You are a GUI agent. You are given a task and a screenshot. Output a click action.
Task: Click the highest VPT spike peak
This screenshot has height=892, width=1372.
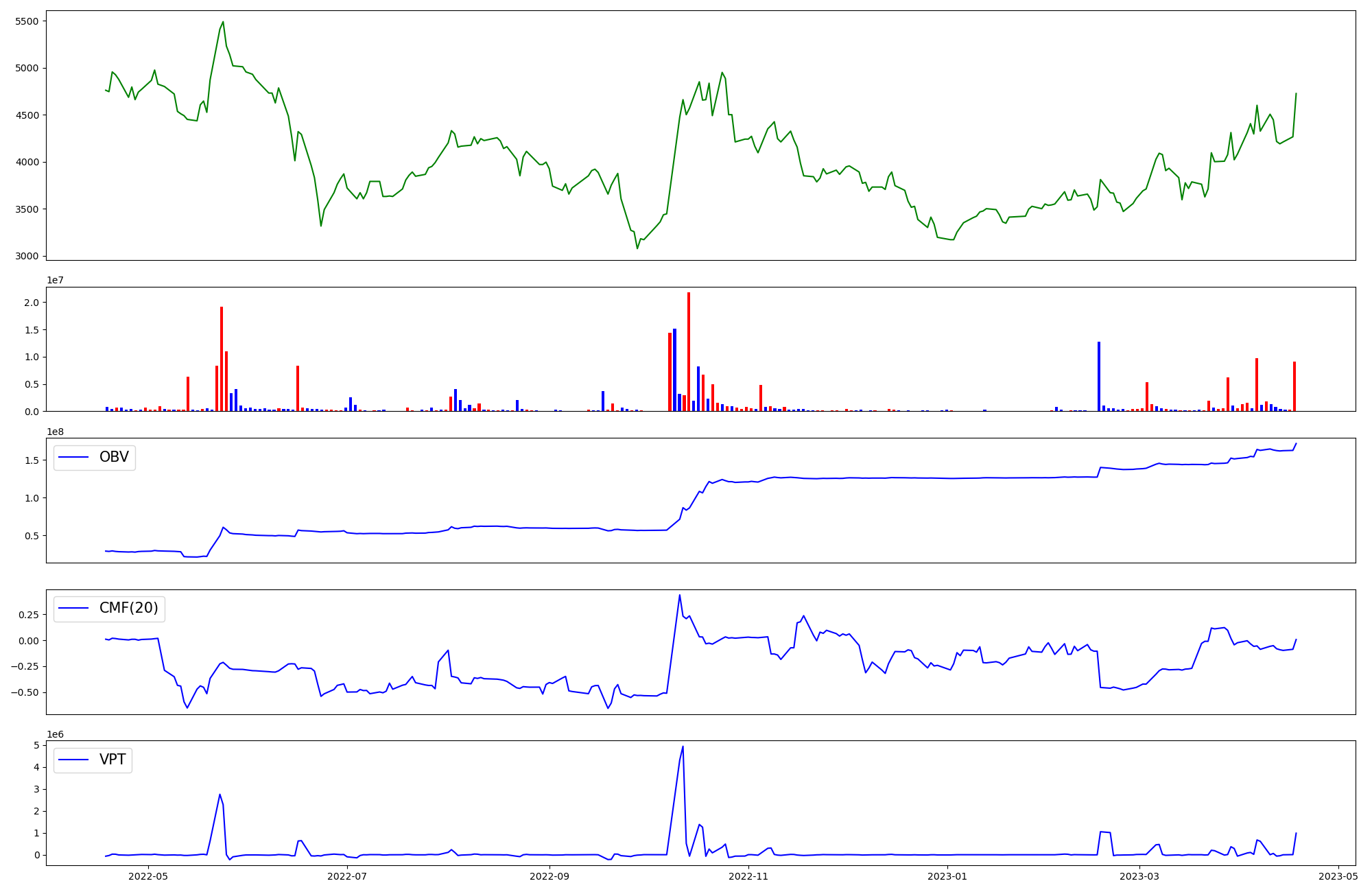pyautogui.click(x=683, y=747)
